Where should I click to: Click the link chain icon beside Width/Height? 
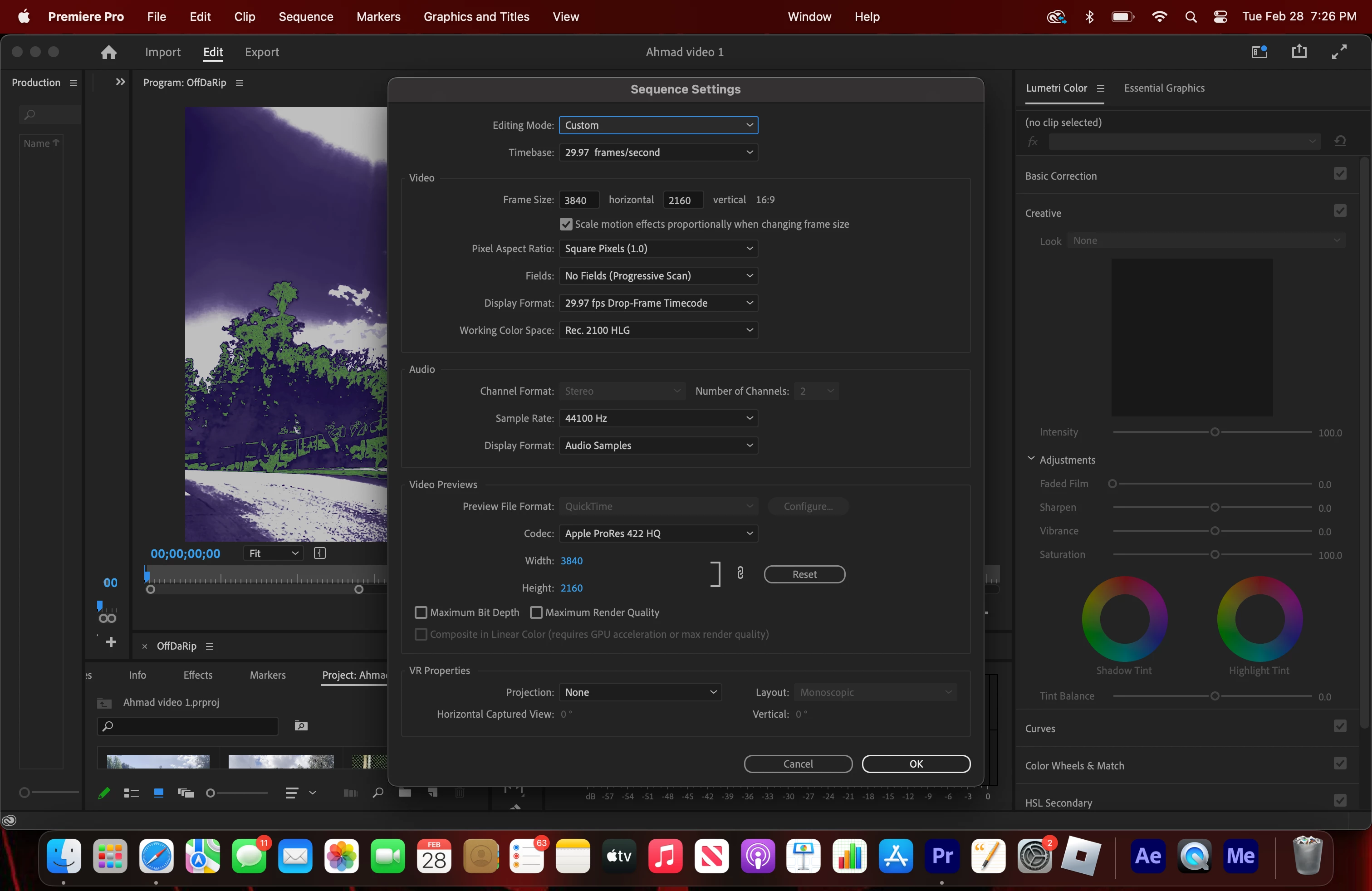[x=740, y=573]
